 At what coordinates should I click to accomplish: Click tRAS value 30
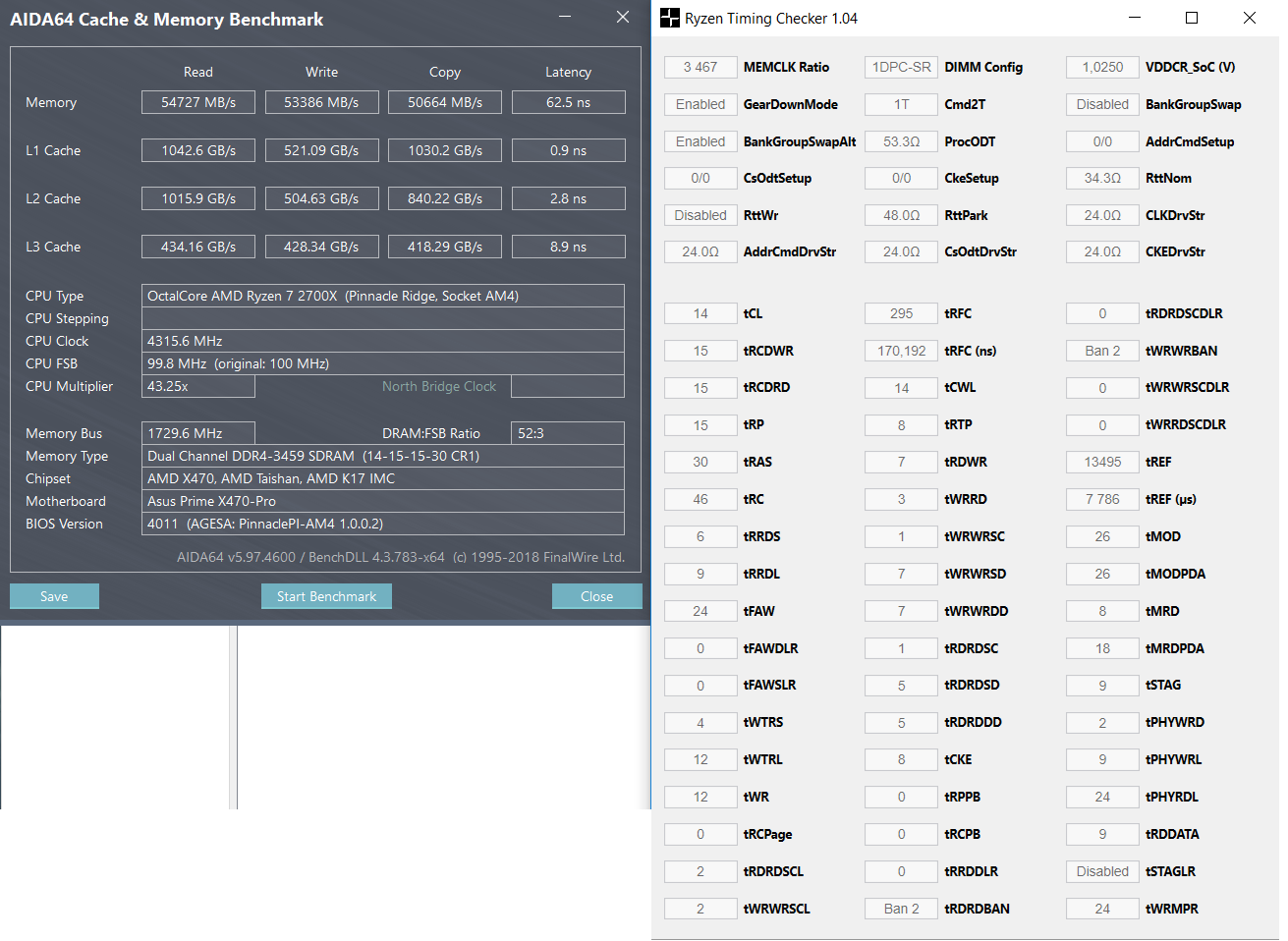pos(700,462)
